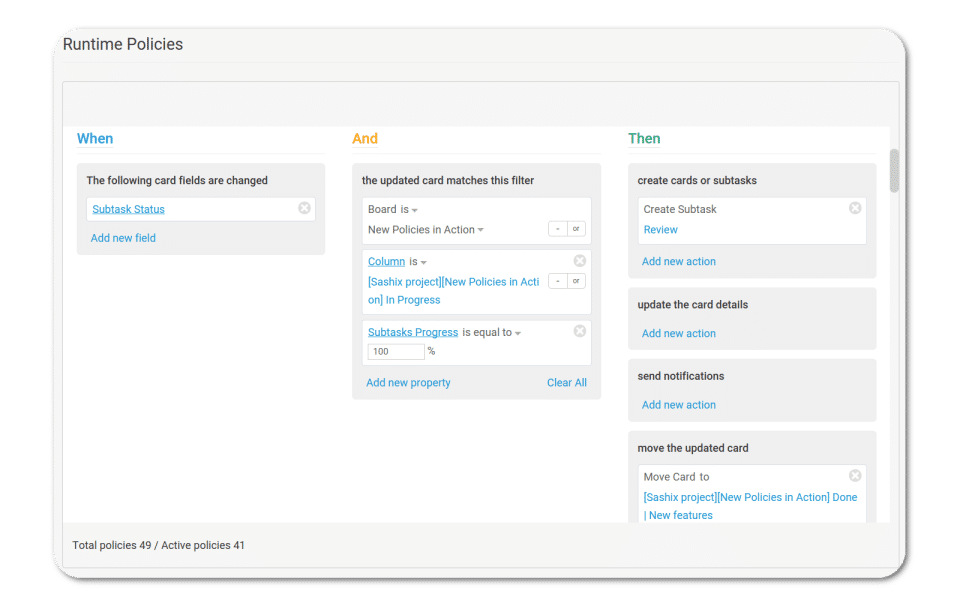Click Add new field
This screenshot has width=960, height=600.
pyautogui.click(x=123, y=238)
